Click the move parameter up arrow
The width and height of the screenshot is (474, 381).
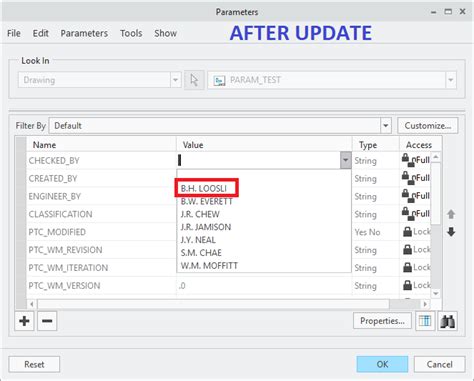[451, 214]
